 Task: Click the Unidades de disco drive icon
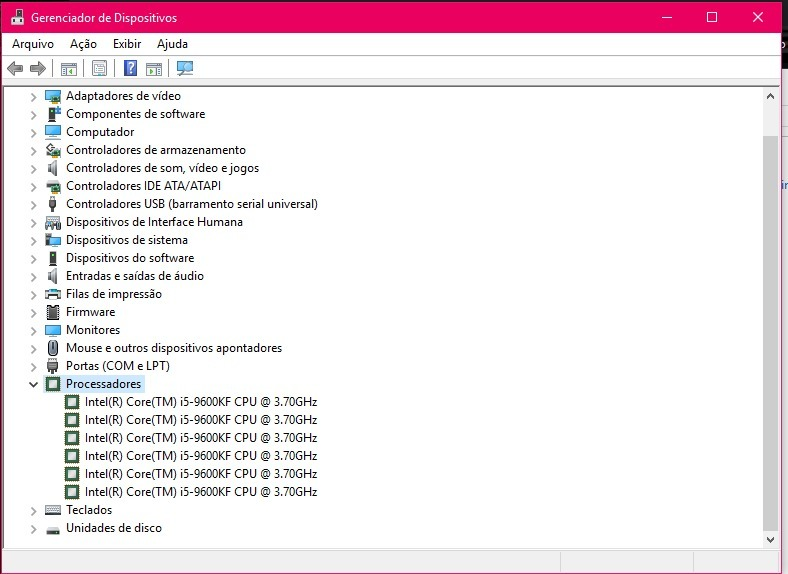(x=53, y=530)
